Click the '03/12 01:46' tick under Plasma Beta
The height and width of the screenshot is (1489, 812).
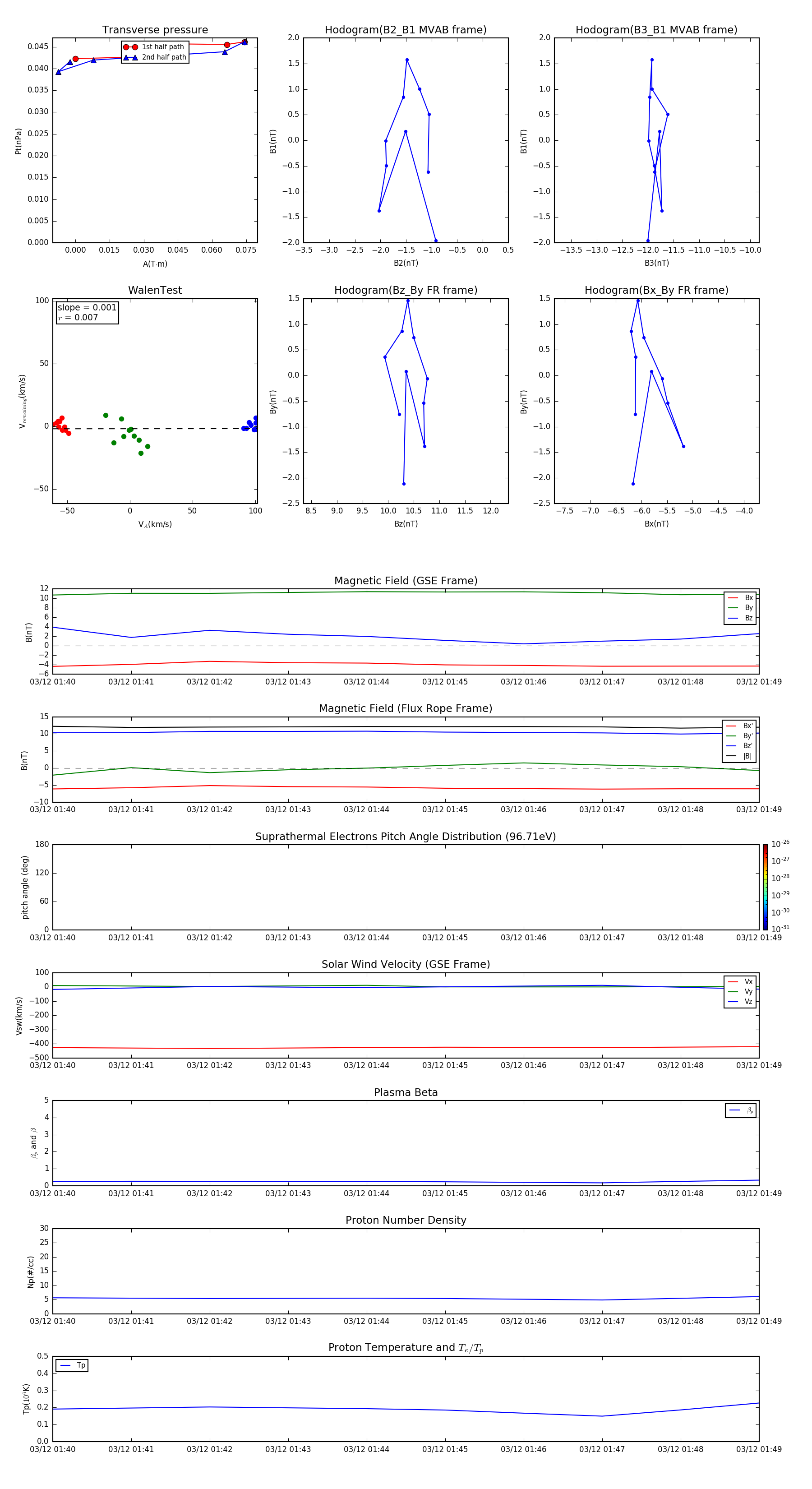[524, 1193]
